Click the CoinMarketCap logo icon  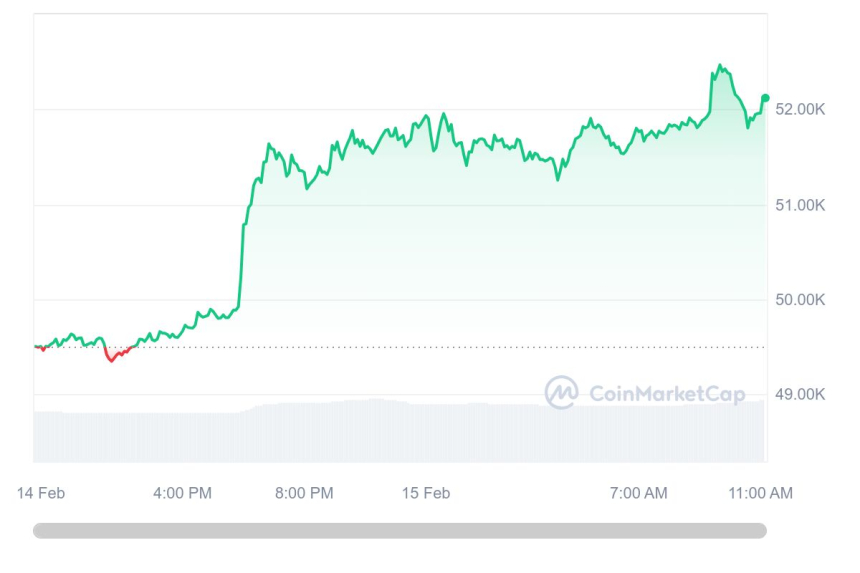point(561,392)
